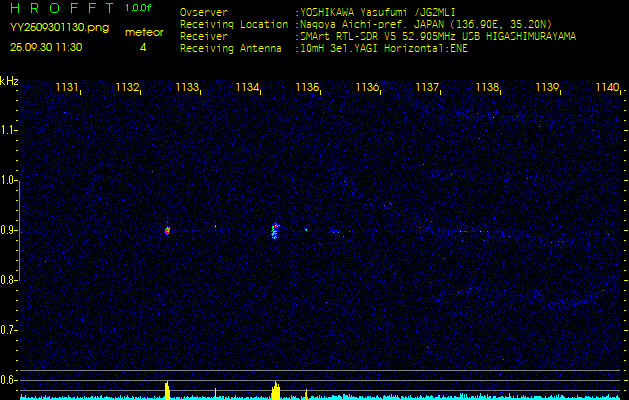Click the kHz axis unit label

(x=9, y=81)
